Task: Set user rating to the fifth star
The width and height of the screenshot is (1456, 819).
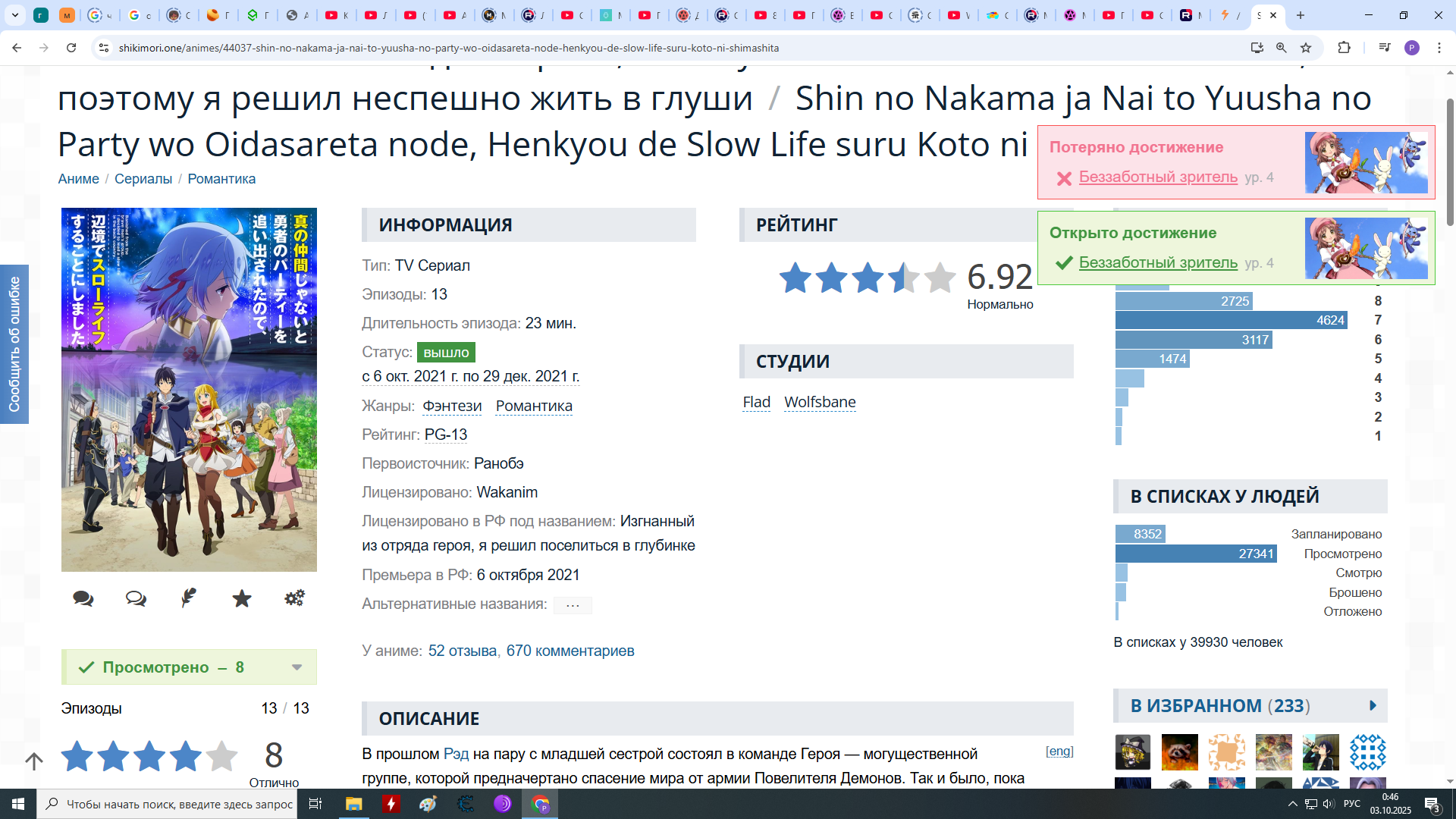Action: (221, 756)
